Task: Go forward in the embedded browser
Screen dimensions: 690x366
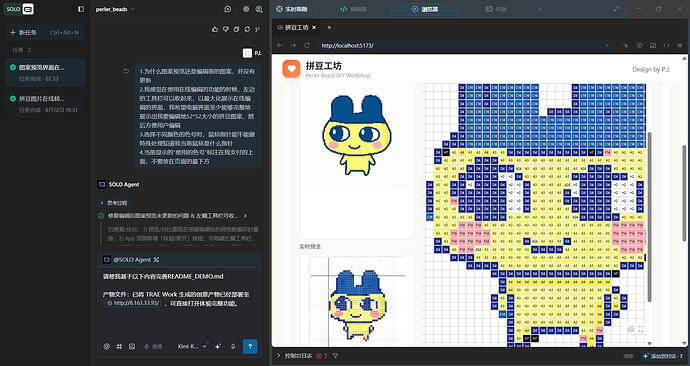Action: [293, 45]
